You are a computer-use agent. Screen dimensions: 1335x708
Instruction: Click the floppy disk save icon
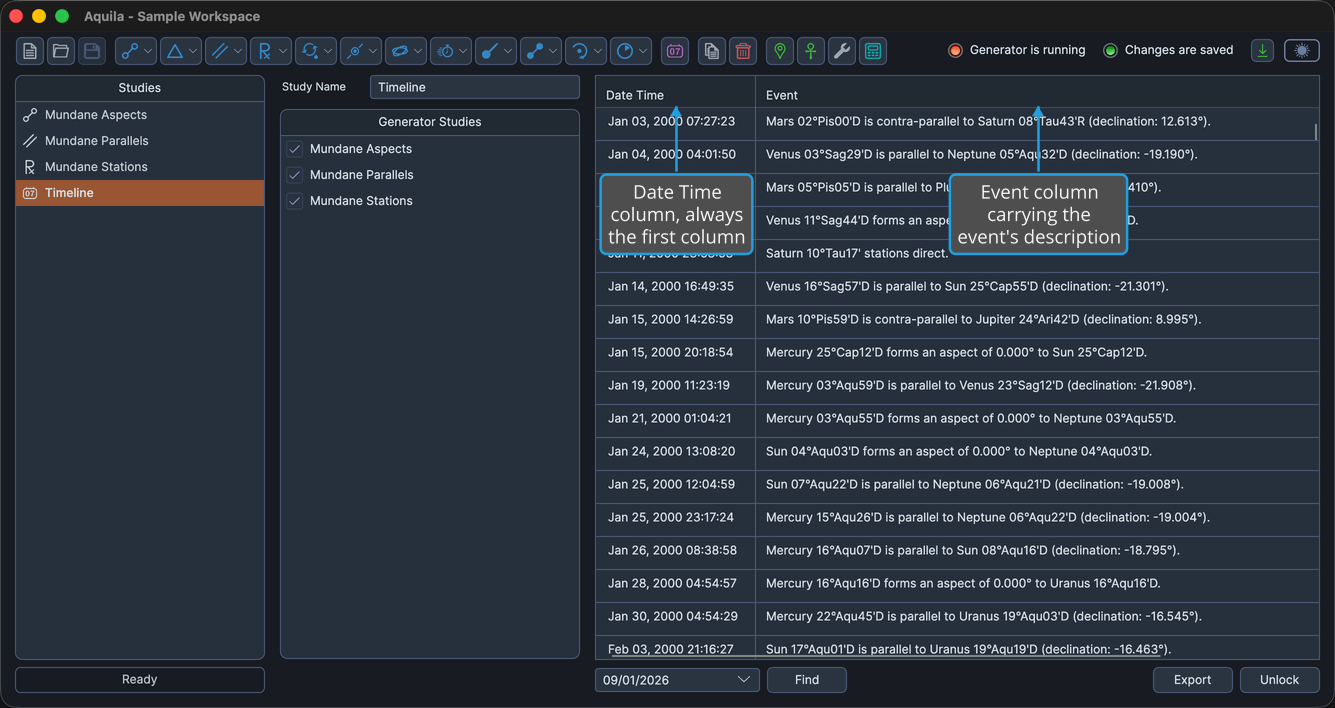[92, 51]
